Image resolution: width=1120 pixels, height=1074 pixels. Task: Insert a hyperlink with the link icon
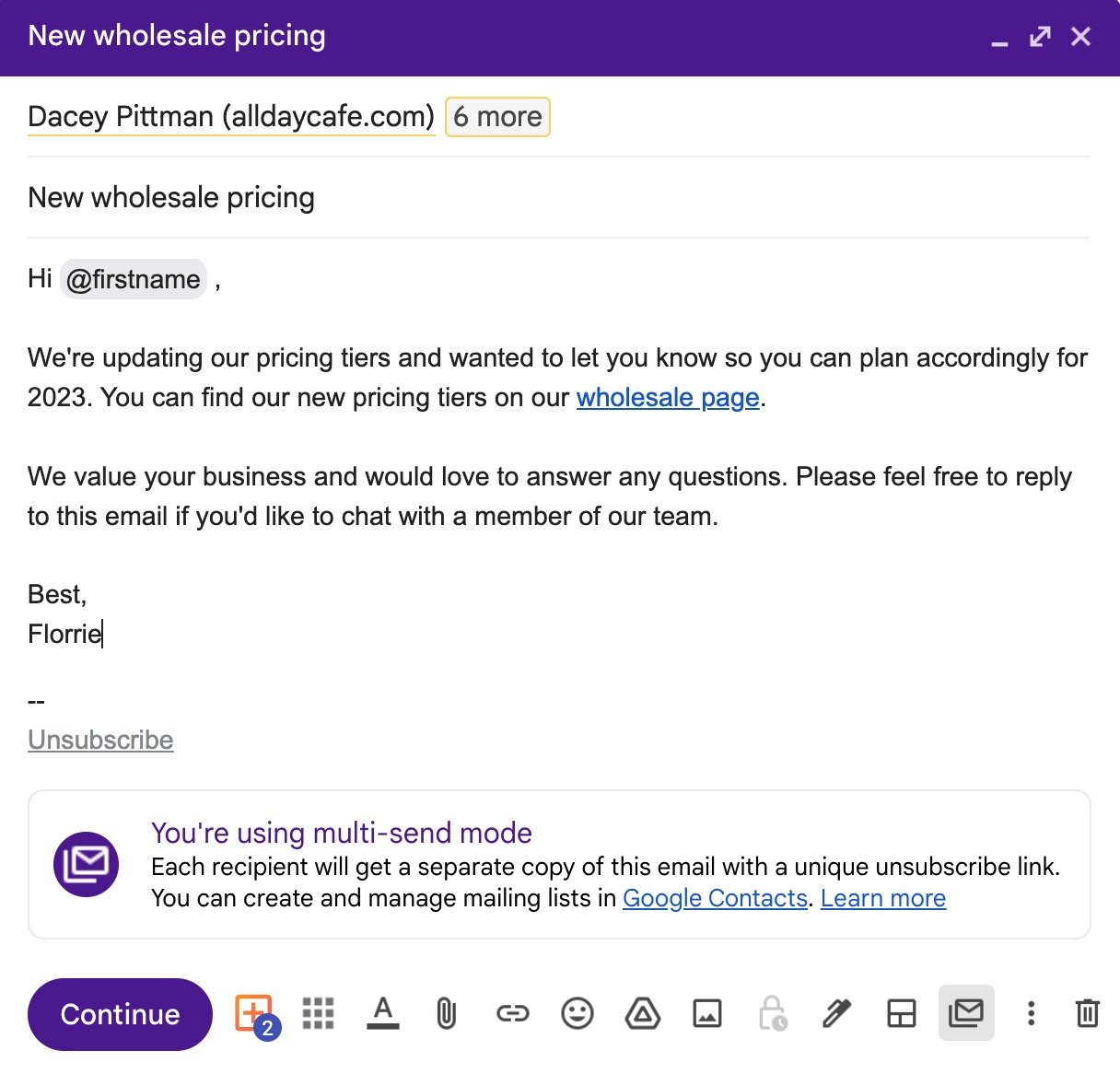click(512, 1013)
